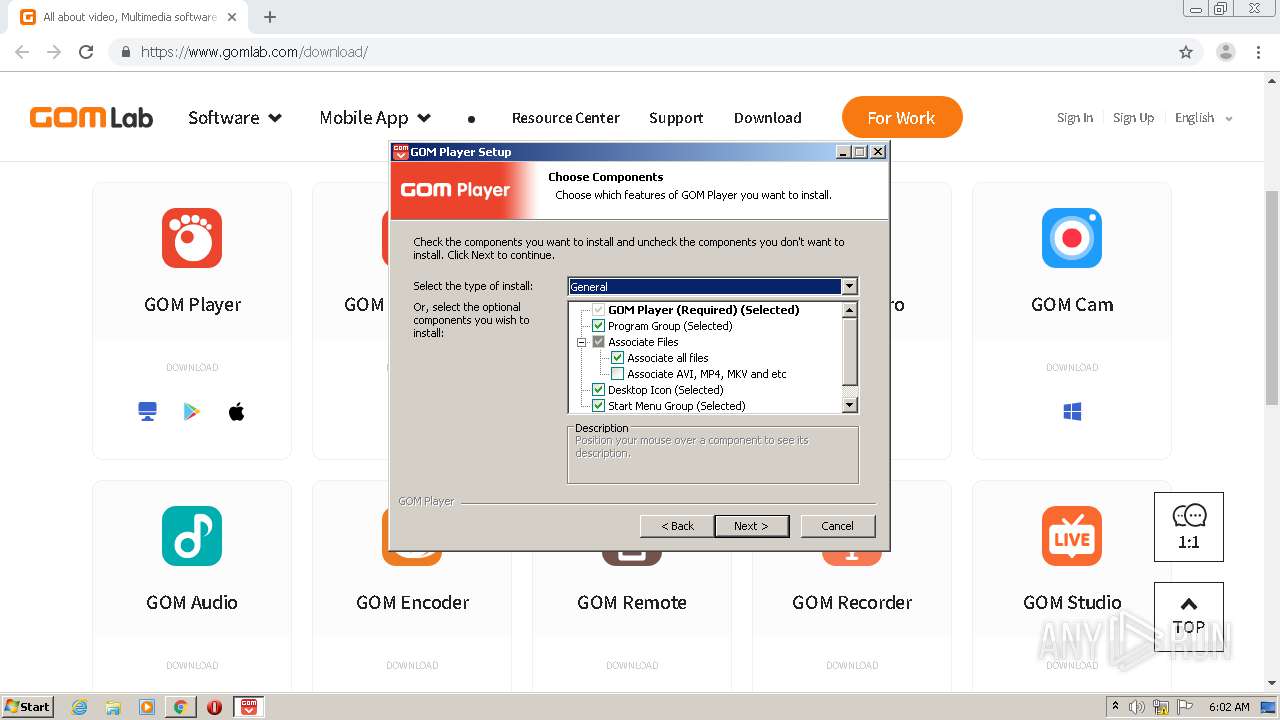Click GOM Player Apple download icon
This screenshot has height=720, width=1280.
(x=237, y=412)
